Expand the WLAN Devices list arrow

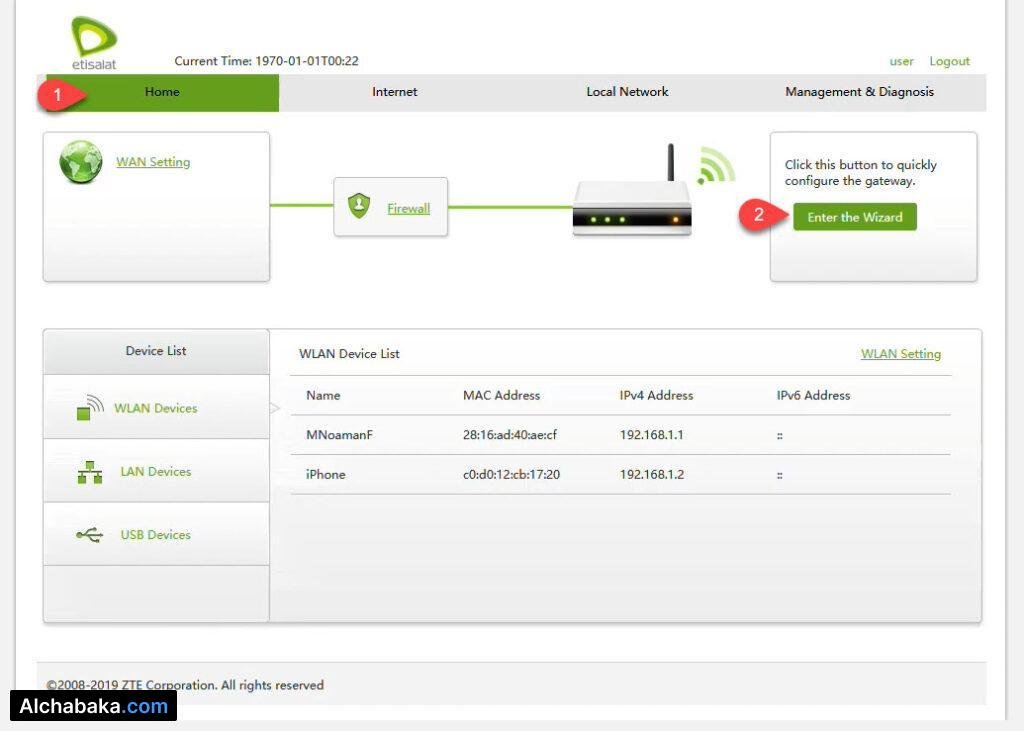[273, 408]
